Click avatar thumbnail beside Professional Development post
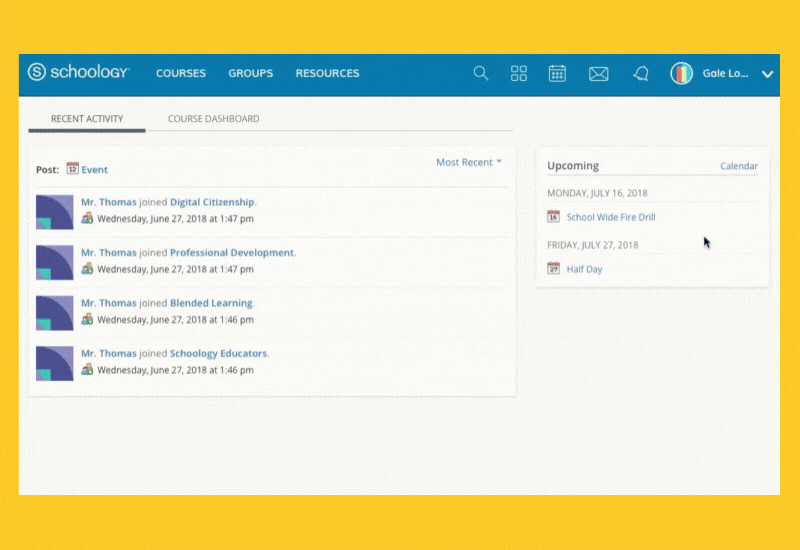Viewport: 800px width, 550px height. pos(55,262)
